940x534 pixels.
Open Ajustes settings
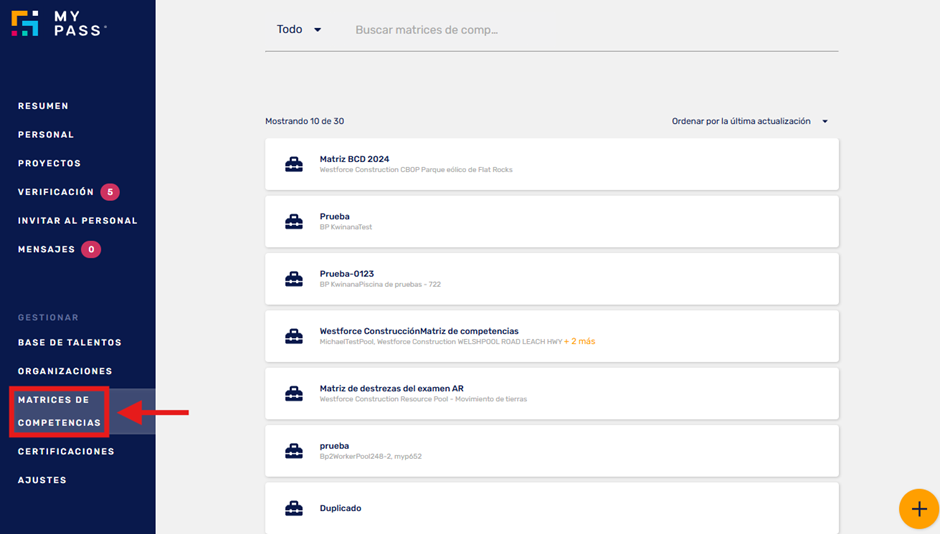tap(42, 480)
